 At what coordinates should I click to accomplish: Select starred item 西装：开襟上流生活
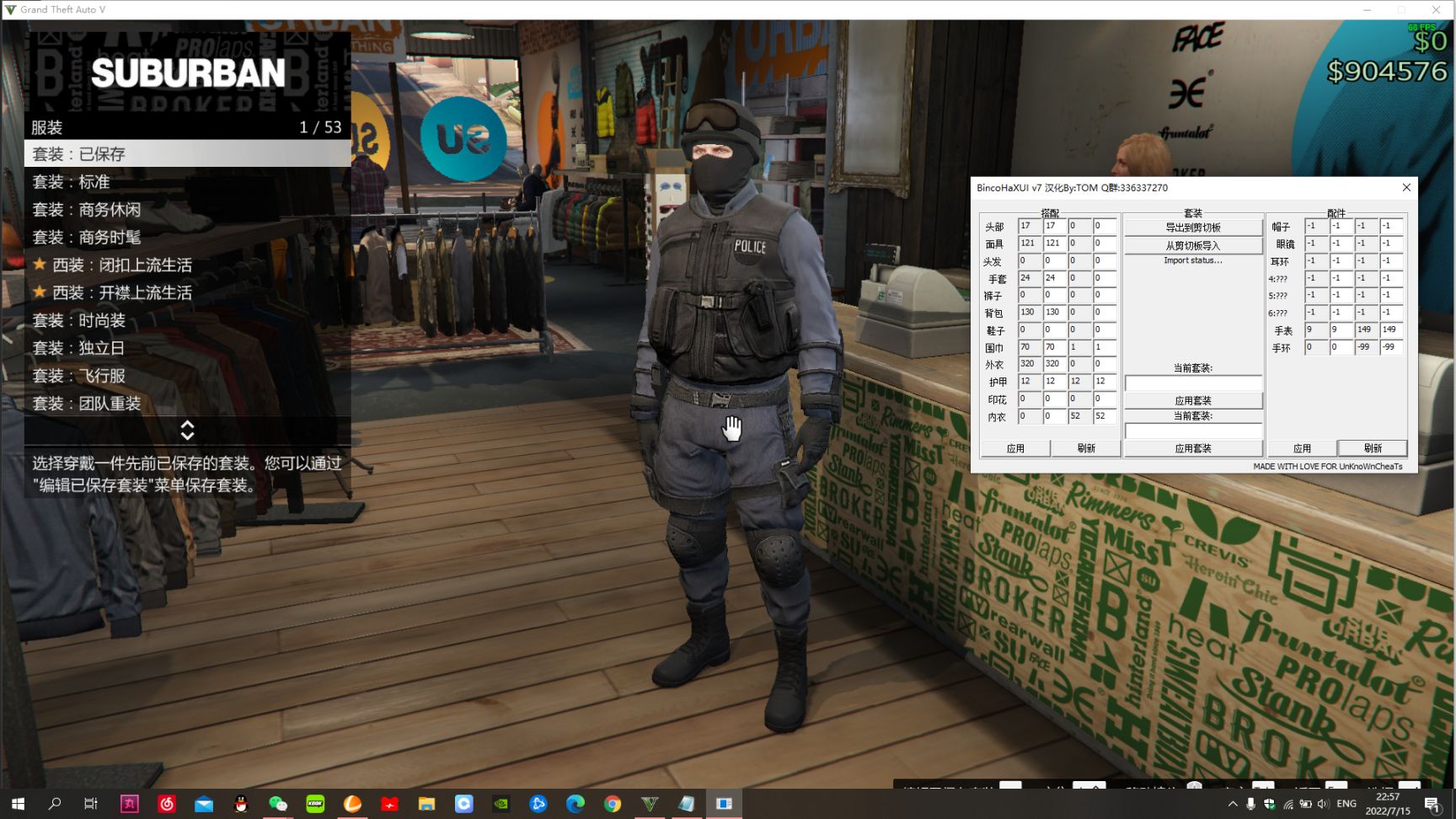pos(187,292)
